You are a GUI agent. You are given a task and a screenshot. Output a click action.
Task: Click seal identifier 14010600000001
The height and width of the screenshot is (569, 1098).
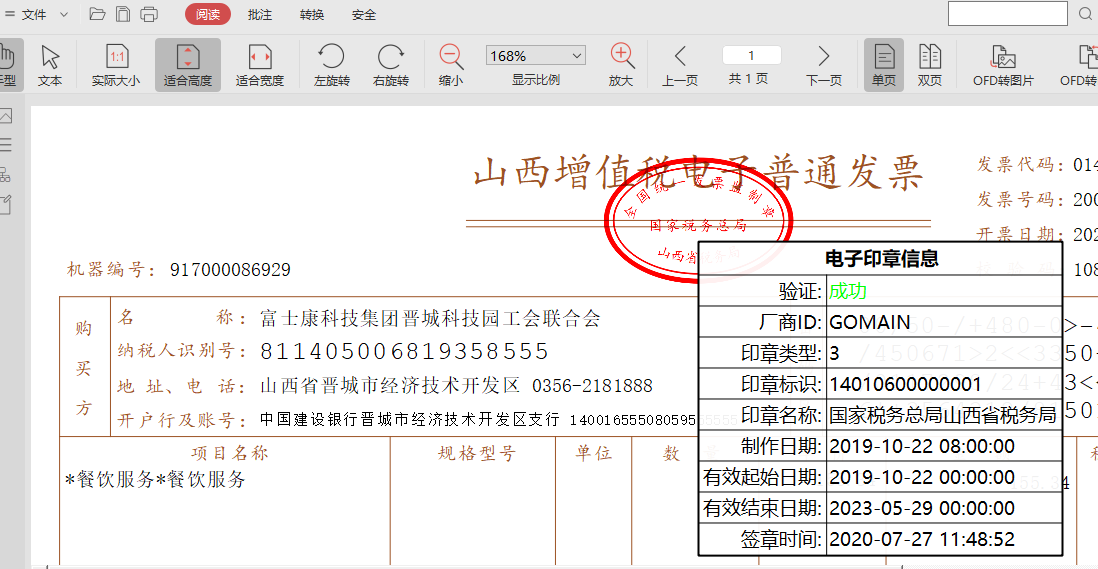click(905, 384)
